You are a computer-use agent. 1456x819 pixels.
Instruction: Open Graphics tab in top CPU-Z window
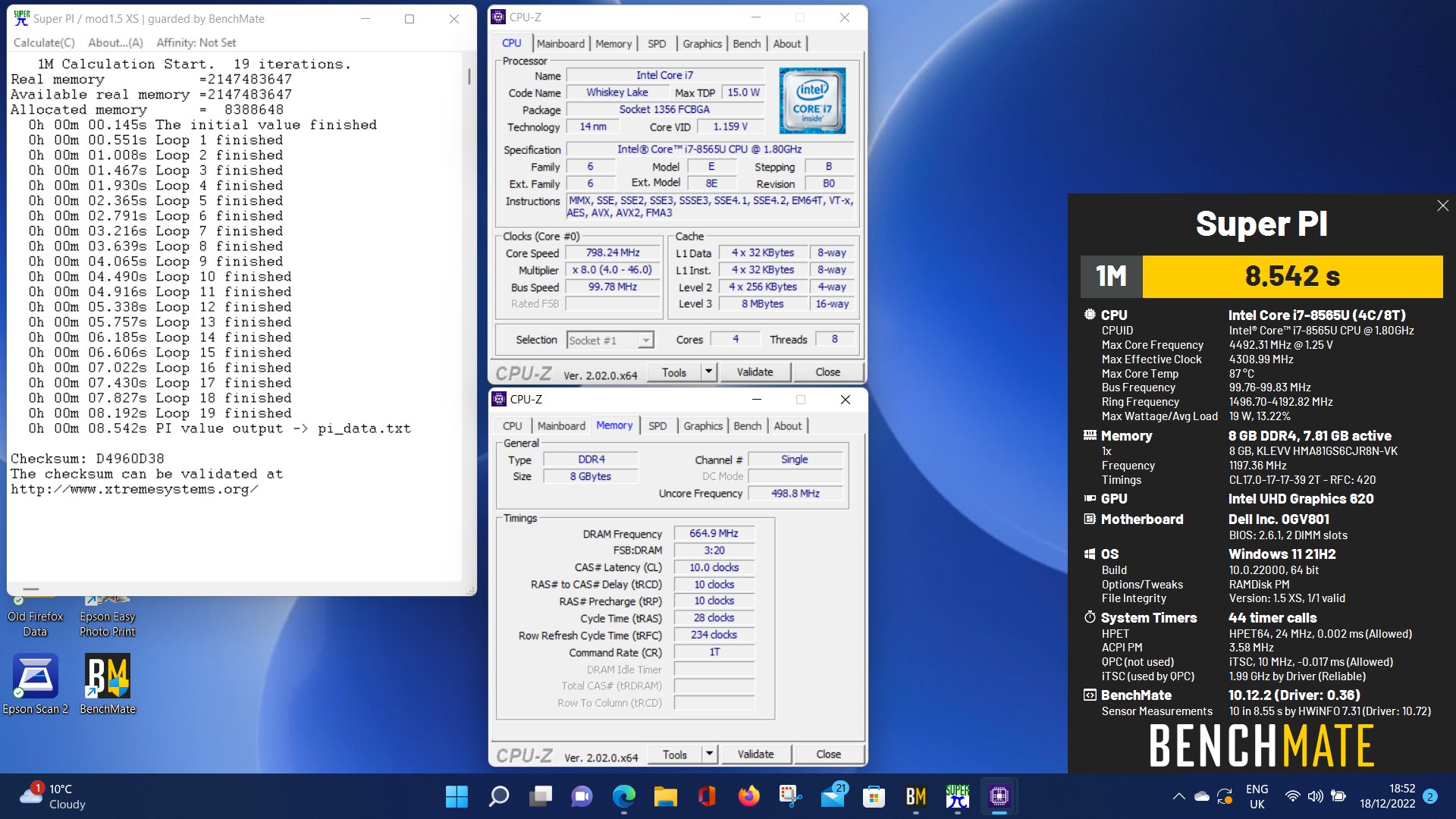701,43
